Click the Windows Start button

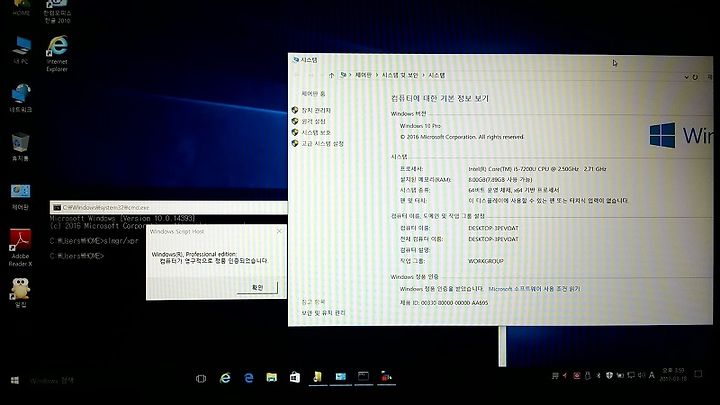click(x=15, y=380)
